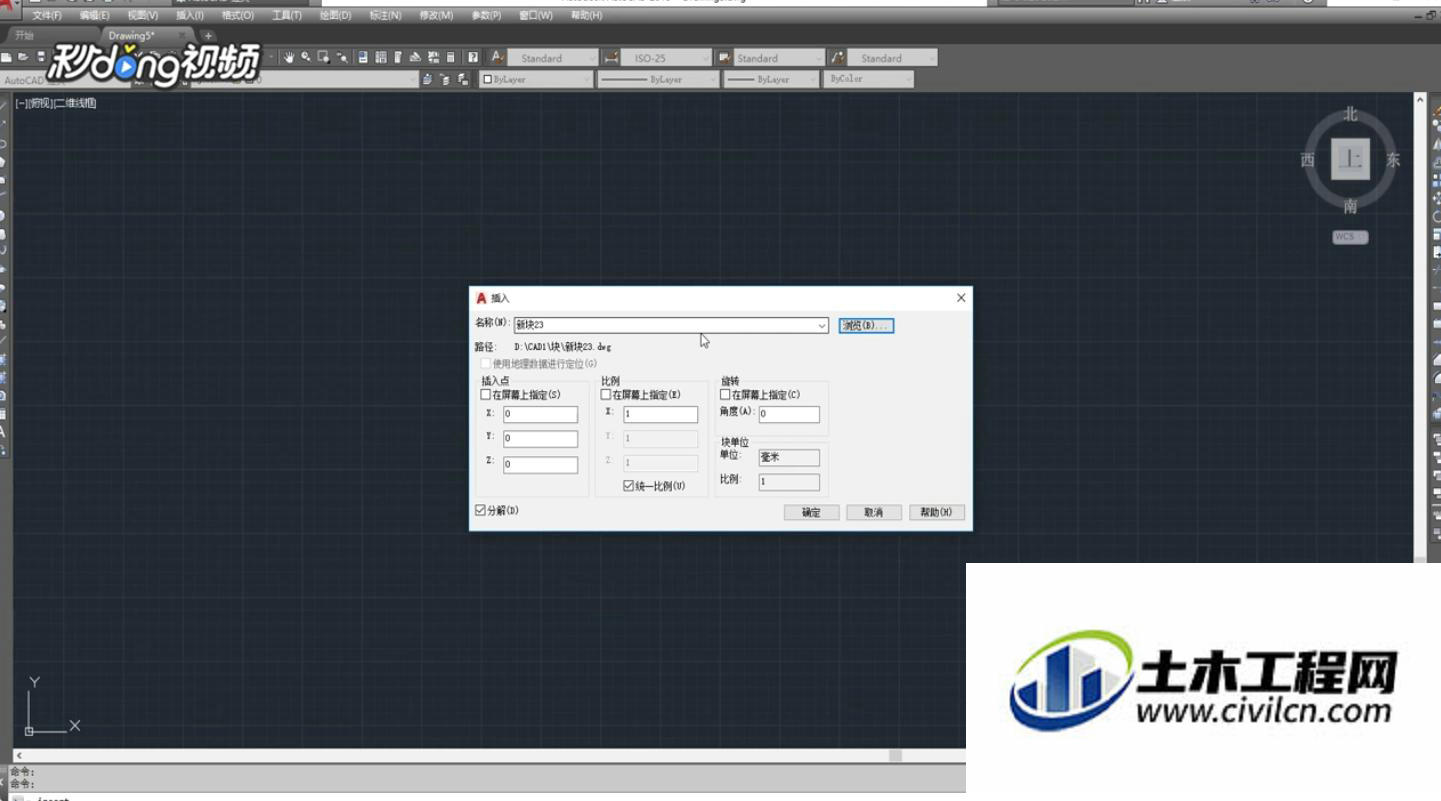Check insertion point 在屏幕上指定(S)

pos(486,395)
